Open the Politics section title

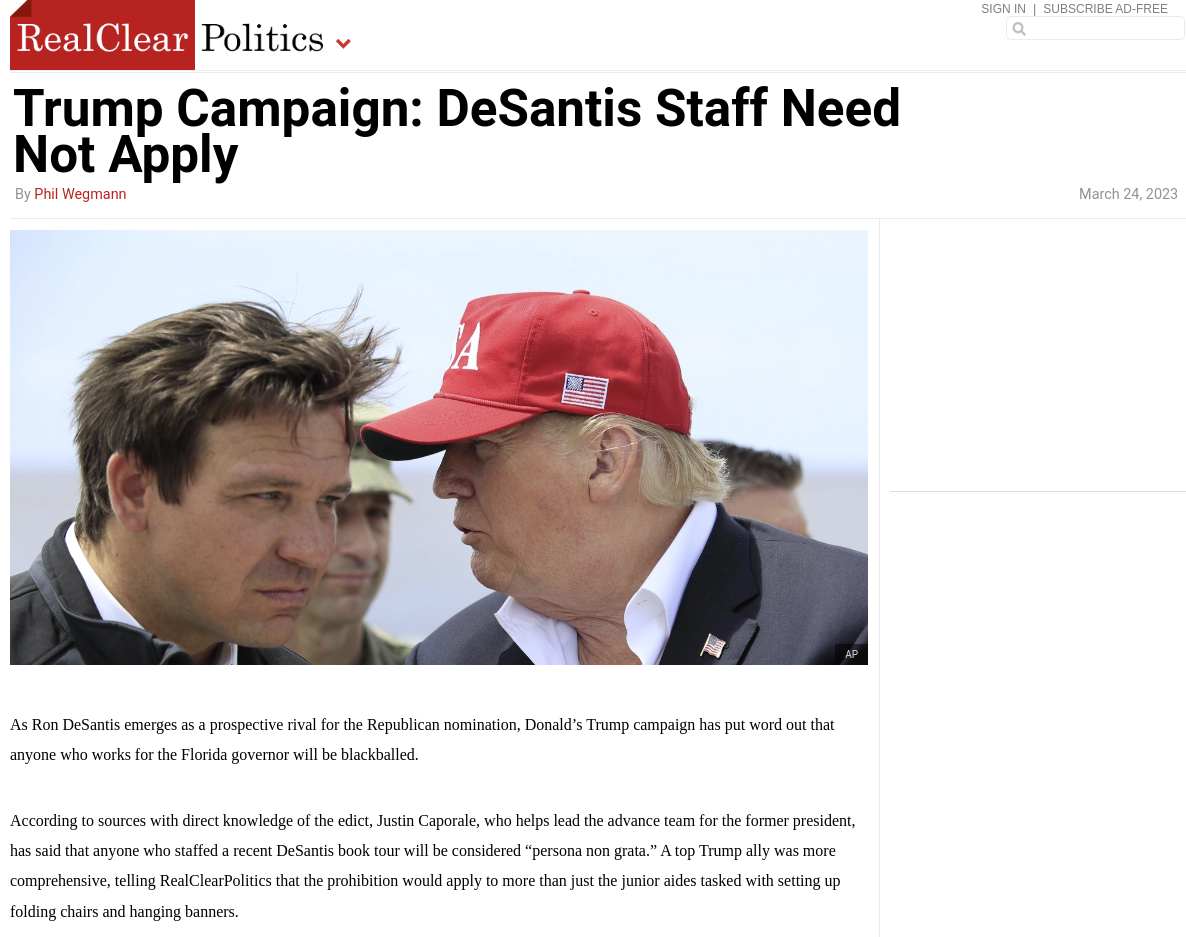[x=262, y=39]
